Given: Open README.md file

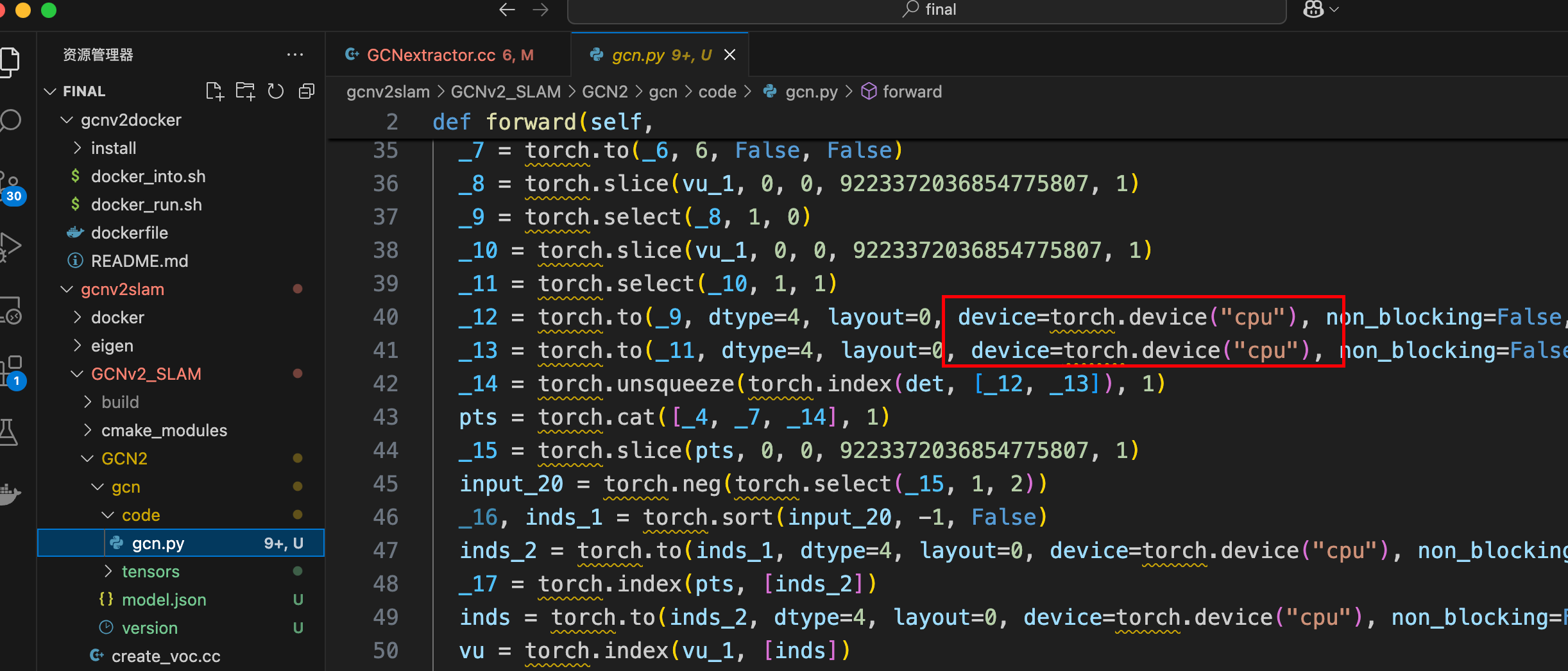Looking at the screenshot, I should click(139, 261).
